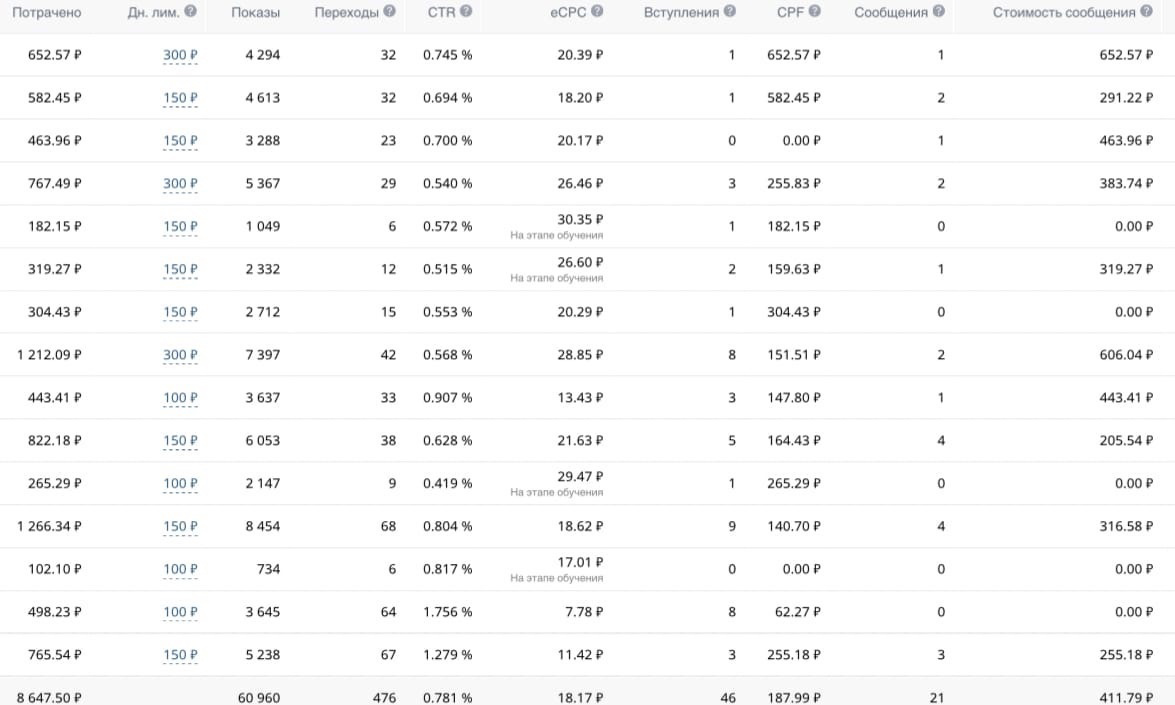Screen dimensions: 1175x705
Task: Open the CPF column help icon
Action: pyautogui.click(x=815, y=11)
